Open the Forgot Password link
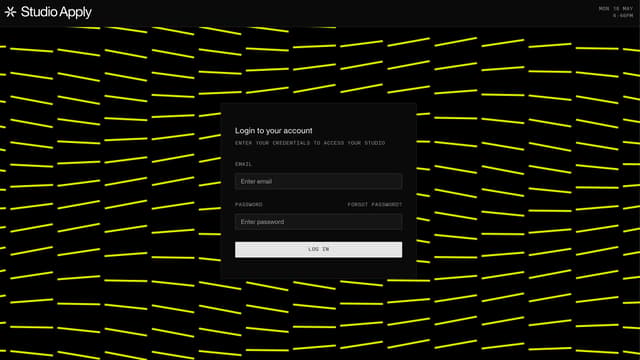The image size is (640, 360). click(375, 204)
